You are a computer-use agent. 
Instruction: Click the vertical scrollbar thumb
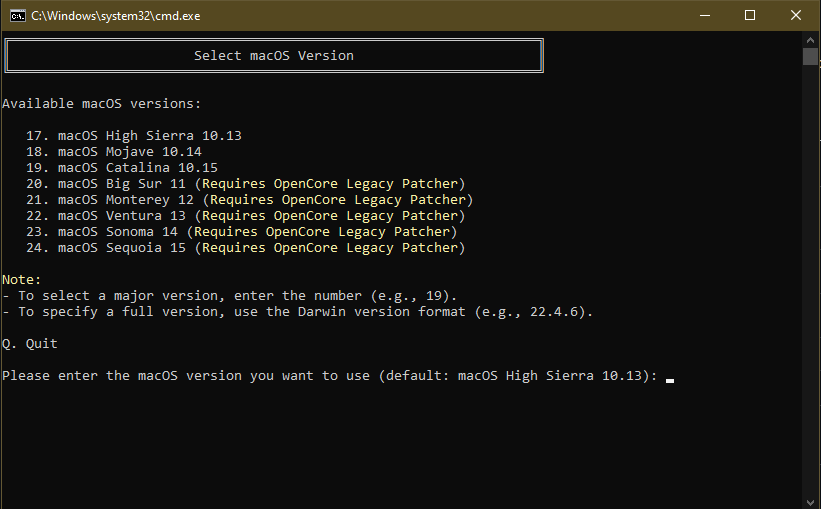810,56
